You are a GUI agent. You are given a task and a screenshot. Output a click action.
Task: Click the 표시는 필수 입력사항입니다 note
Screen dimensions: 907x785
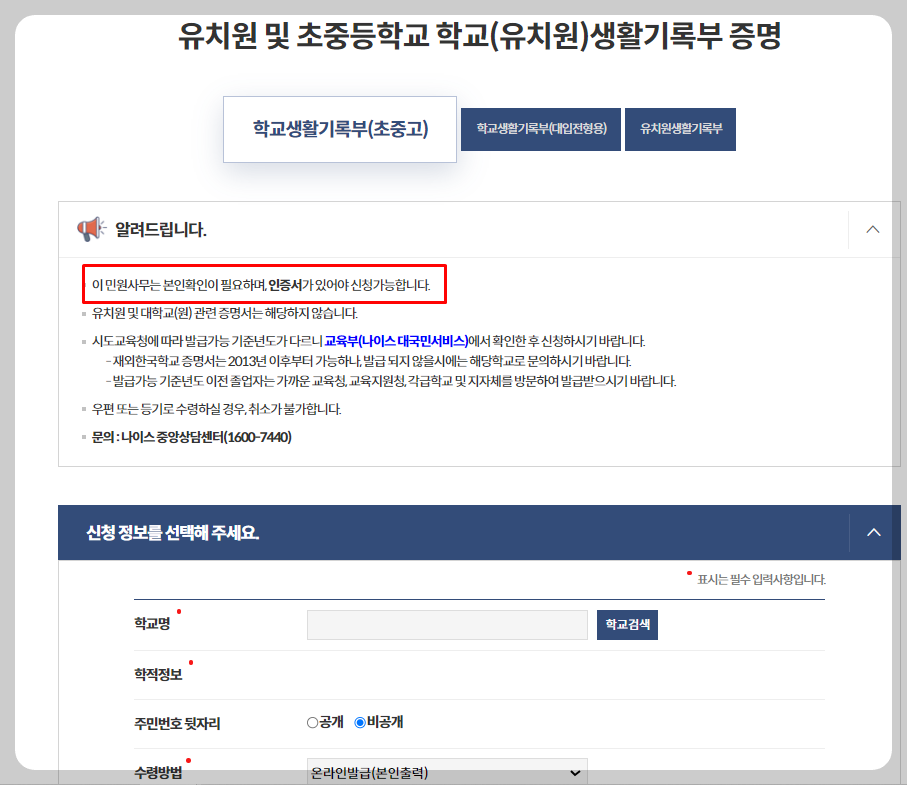tap(761, 580)
